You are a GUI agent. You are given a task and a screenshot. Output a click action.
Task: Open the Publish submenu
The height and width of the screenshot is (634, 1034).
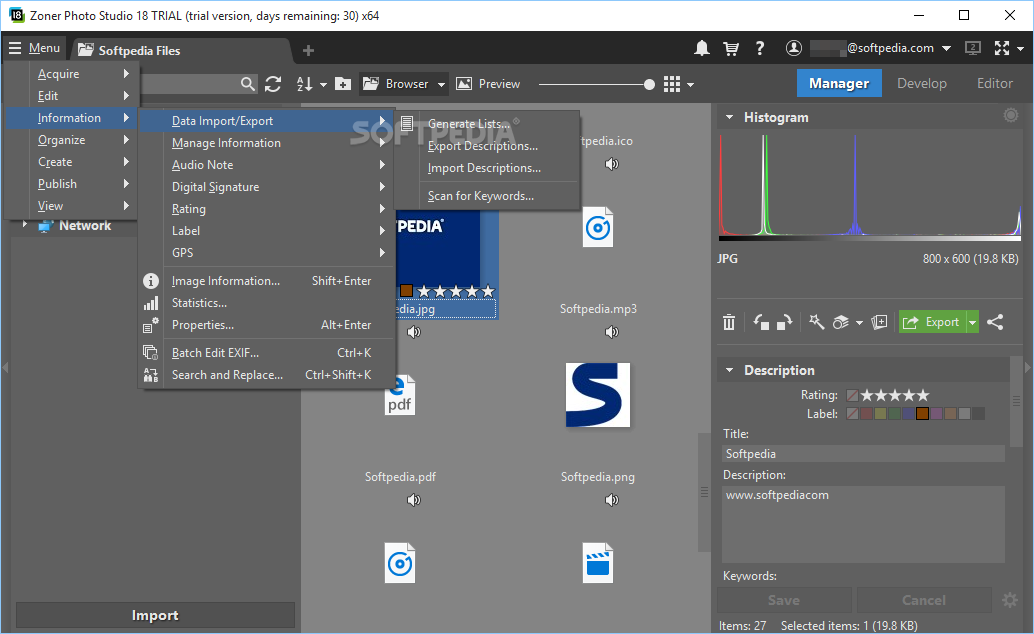tap(72, 184)
